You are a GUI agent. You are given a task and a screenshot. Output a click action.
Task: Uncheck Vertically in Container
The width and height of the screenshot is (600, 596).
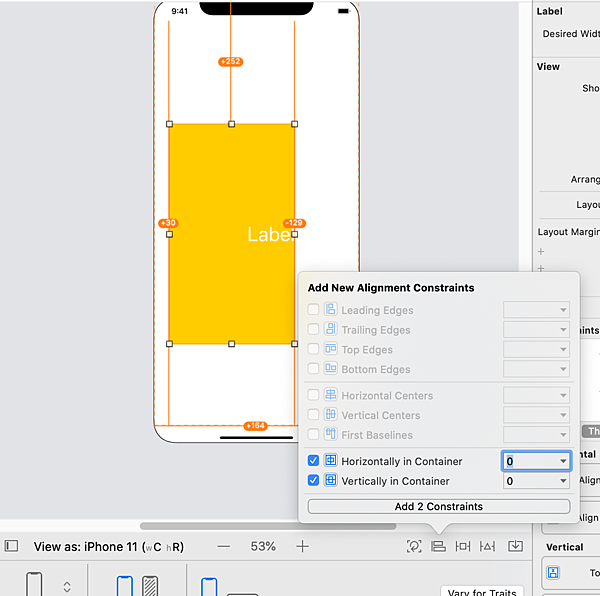pyautogui.click(x=314, y=481)
